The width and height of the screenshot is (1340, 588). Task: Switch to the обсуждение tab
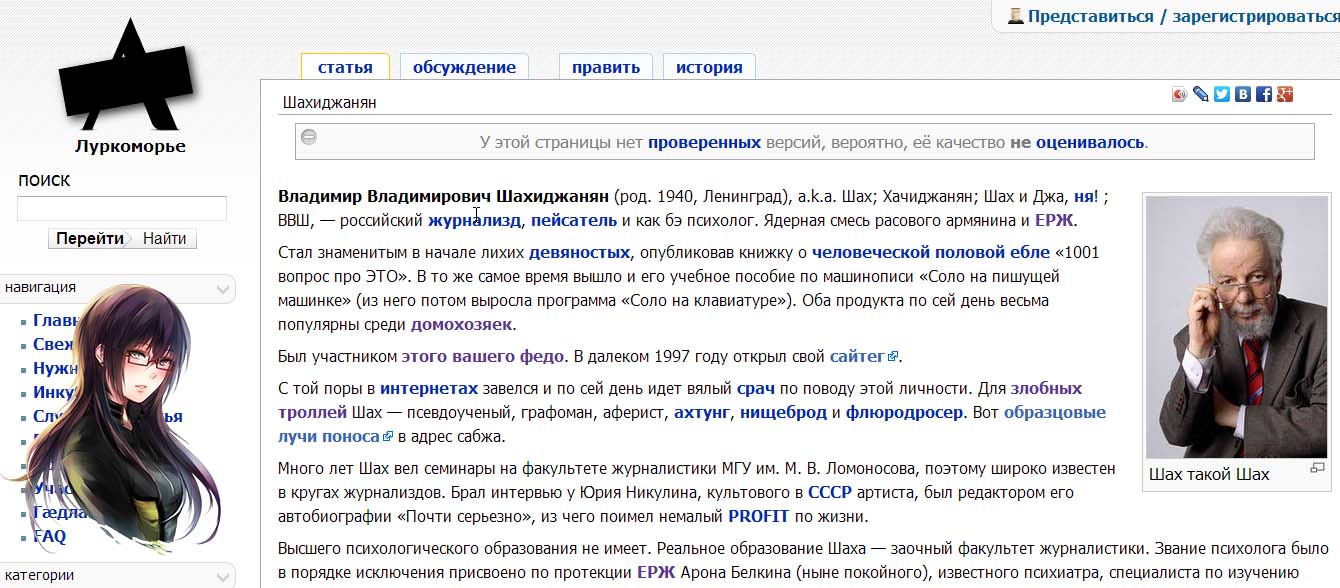point(463,66)
